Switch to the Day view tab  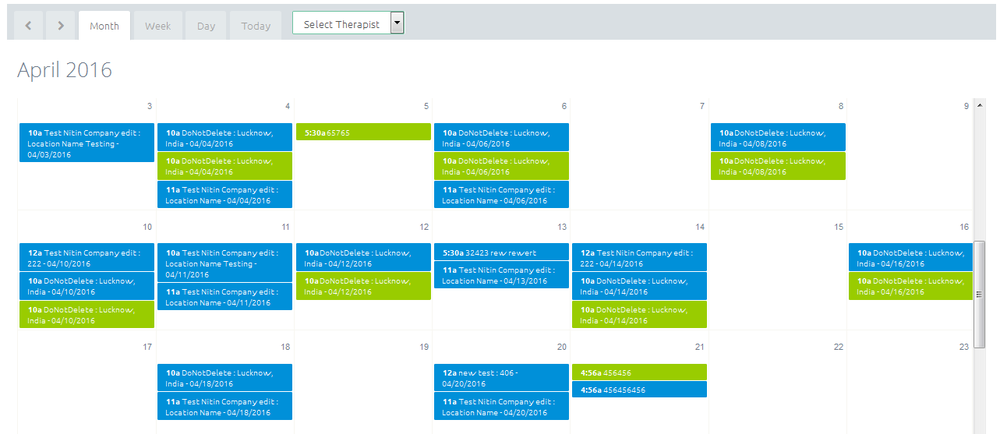coord(206,25)
